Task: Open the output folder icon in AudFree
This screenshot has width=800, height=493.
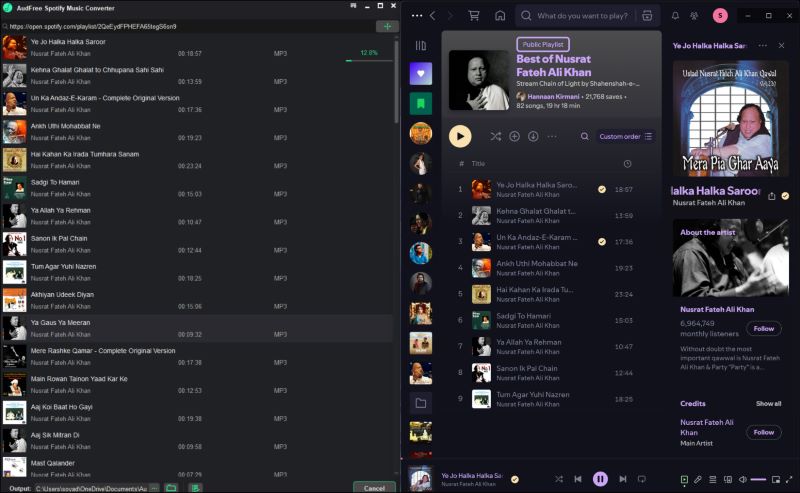Action: 171,488
